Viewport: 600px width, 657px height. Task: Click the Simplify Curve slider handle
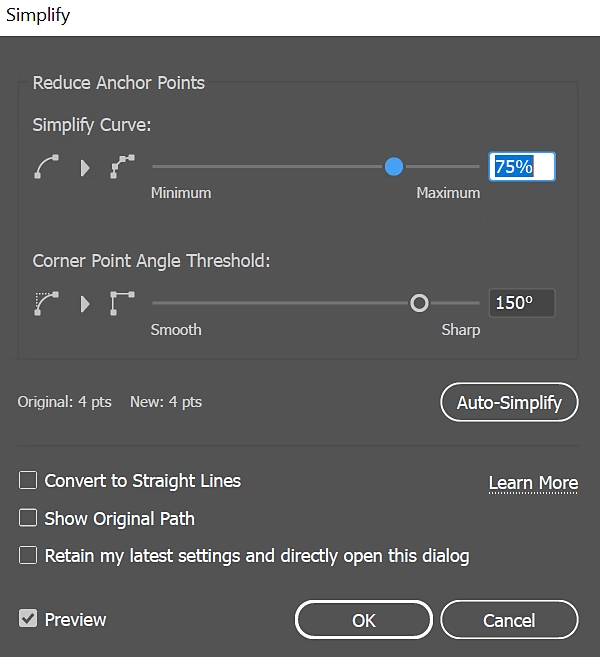pyautogui.click(x=394, y=166)
